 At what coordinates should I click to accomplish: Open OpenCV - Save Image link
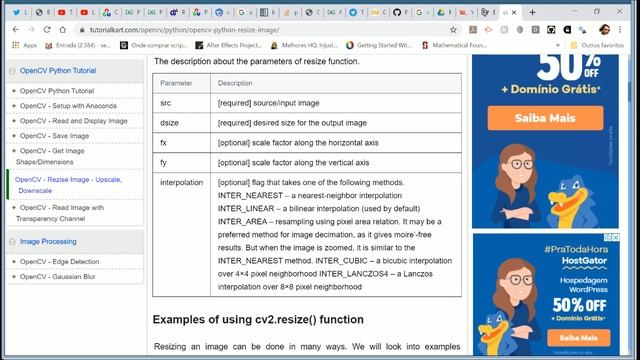(x=54, y=136)
